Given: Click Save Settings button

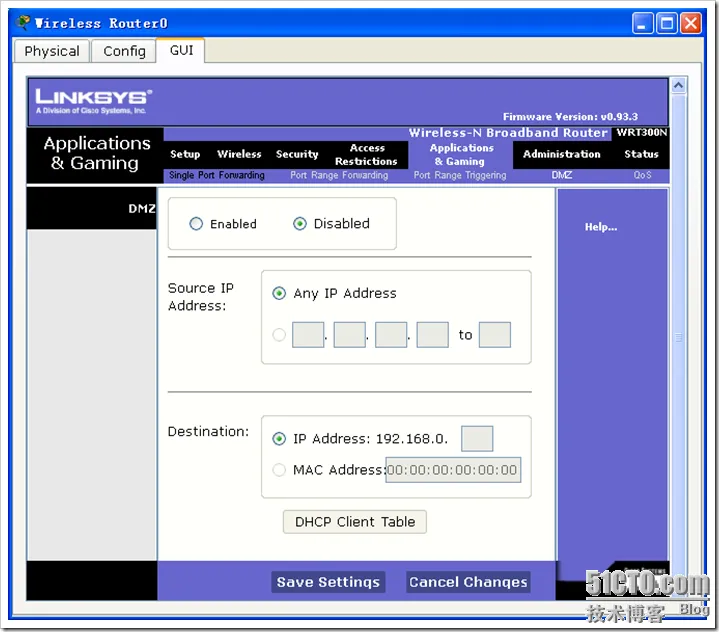Looking at the screenshot, I should (x=328, y=582).
